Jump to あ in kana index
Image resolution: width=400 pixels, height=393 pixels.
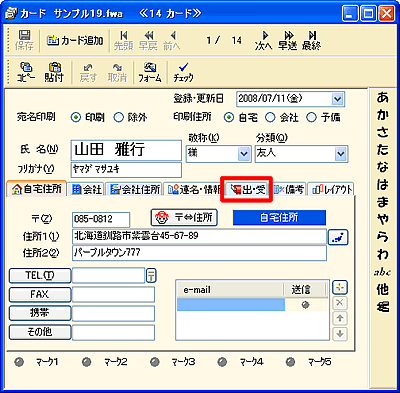pos(383,98)
